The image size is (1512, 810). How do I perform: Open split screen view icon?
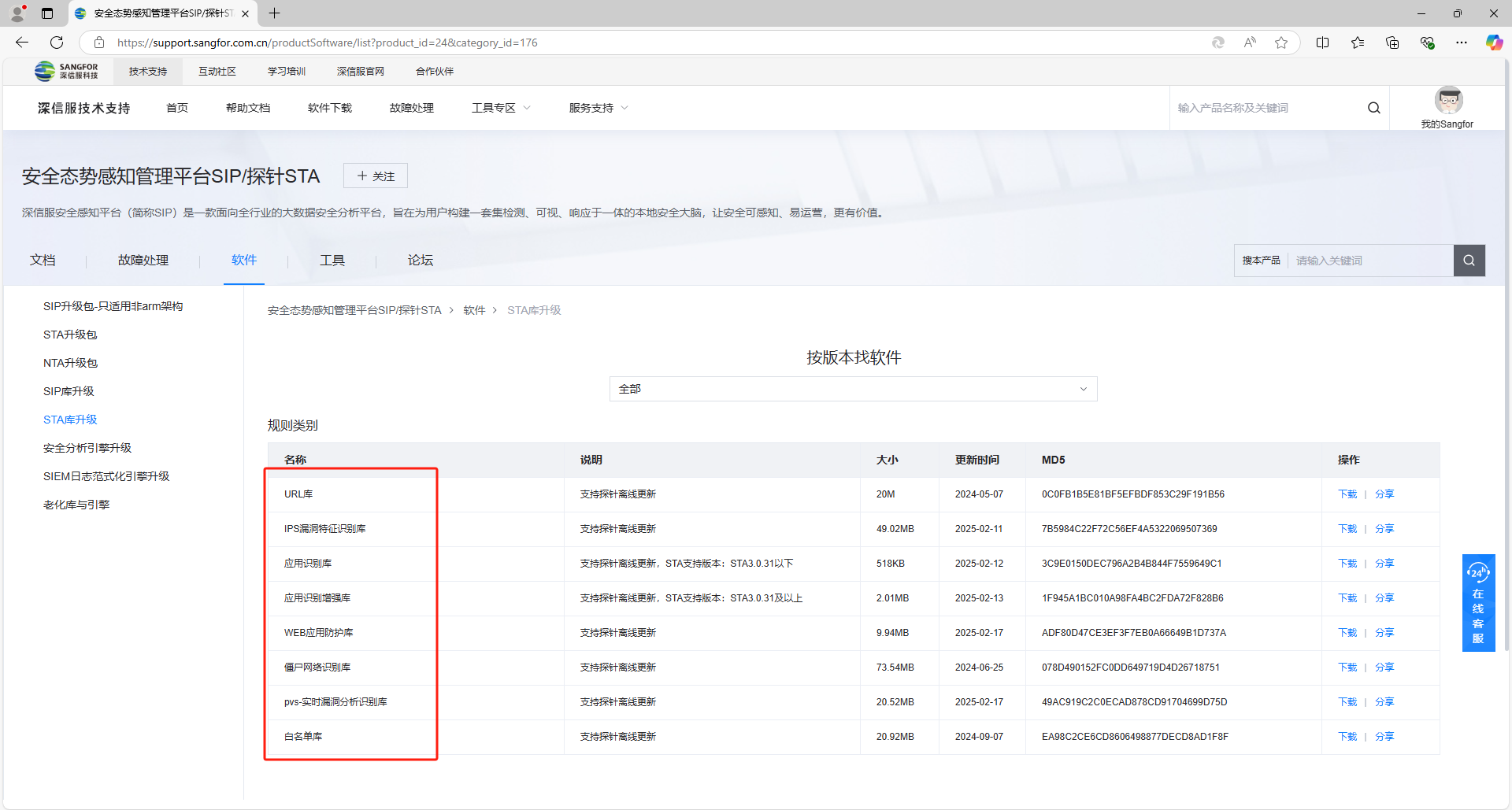pyautogui.click(x=1323, y=43)
